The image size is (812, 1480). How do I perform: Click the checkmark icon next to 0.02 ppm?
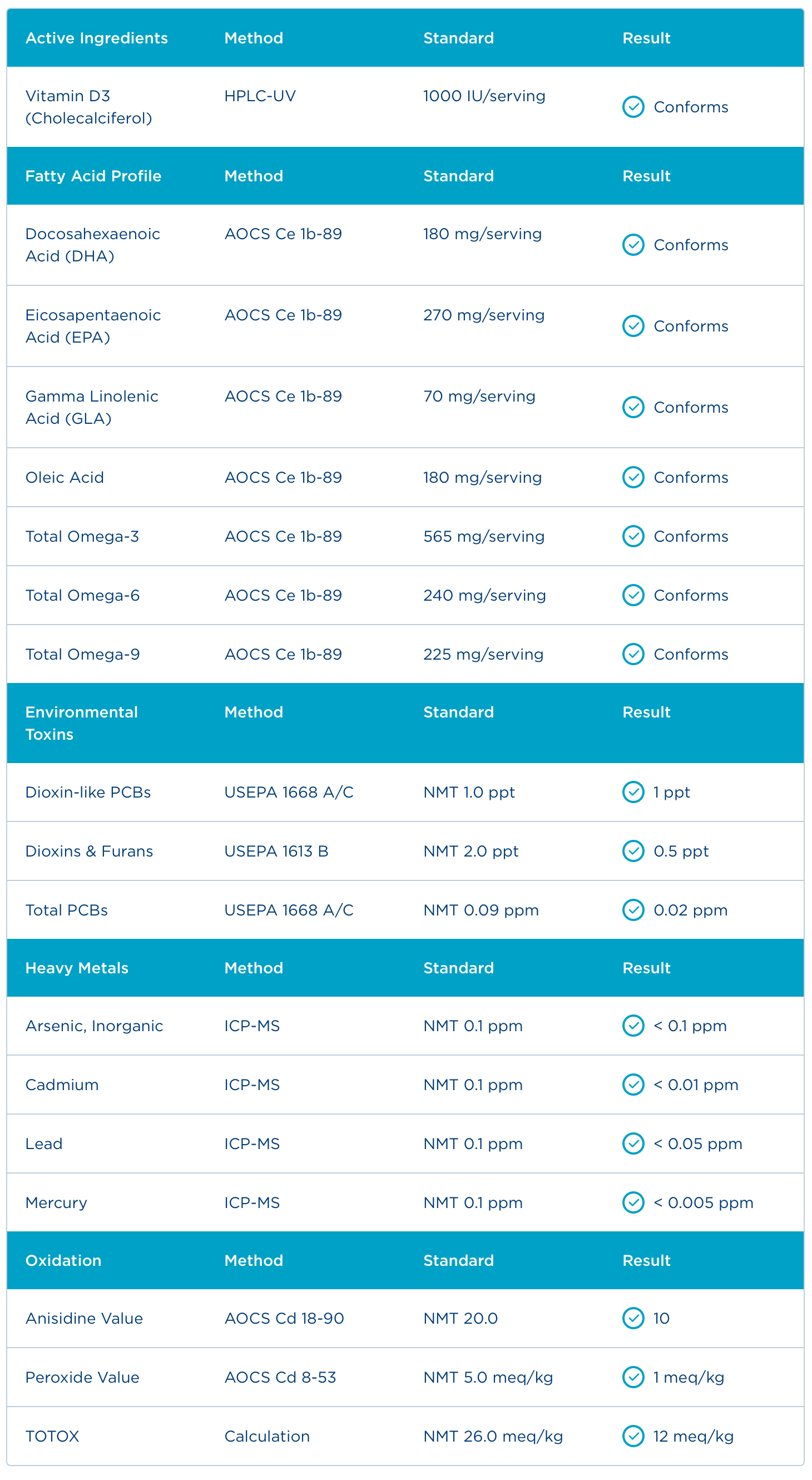pos(633,909)
